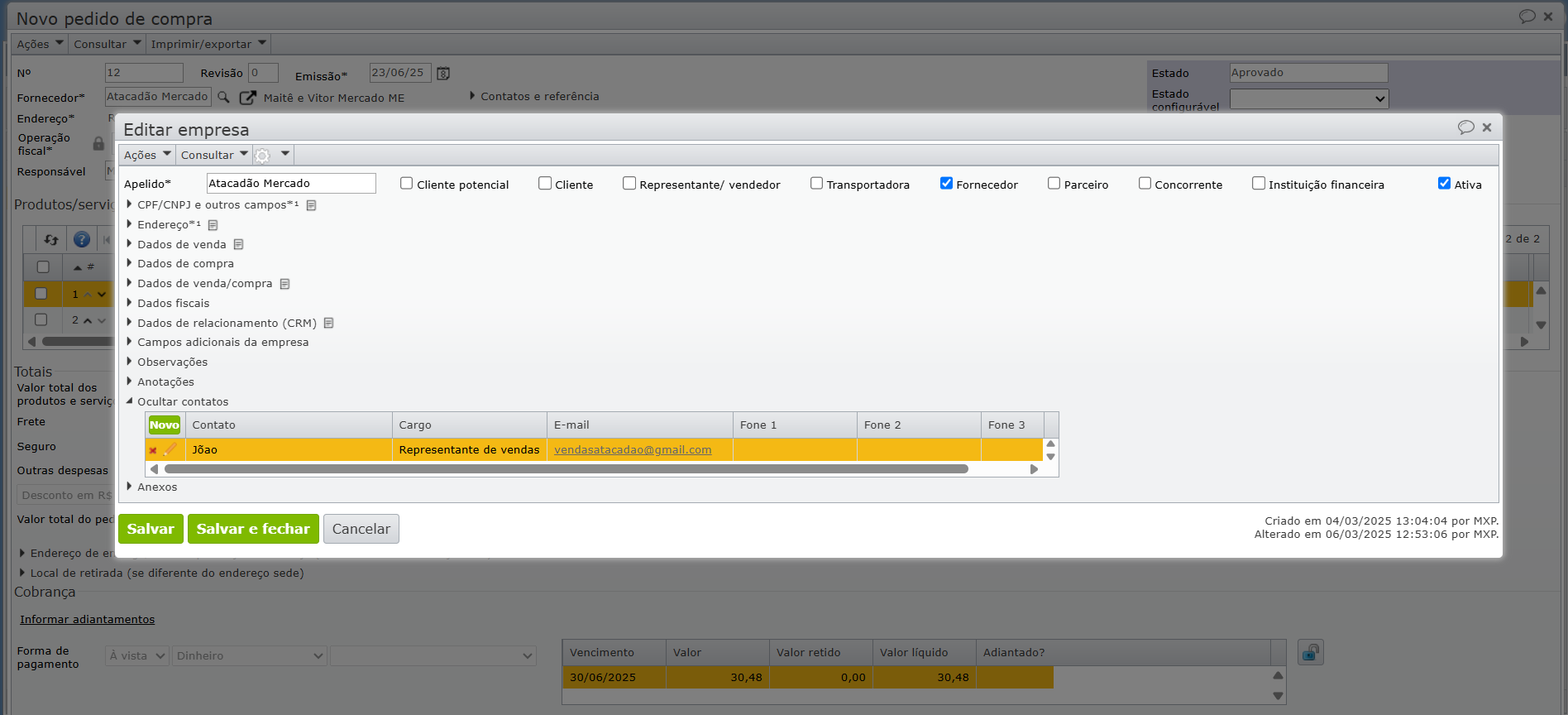Click the Apelido input field
Viewport: 1568px width, 715px height.
[291, 184]
